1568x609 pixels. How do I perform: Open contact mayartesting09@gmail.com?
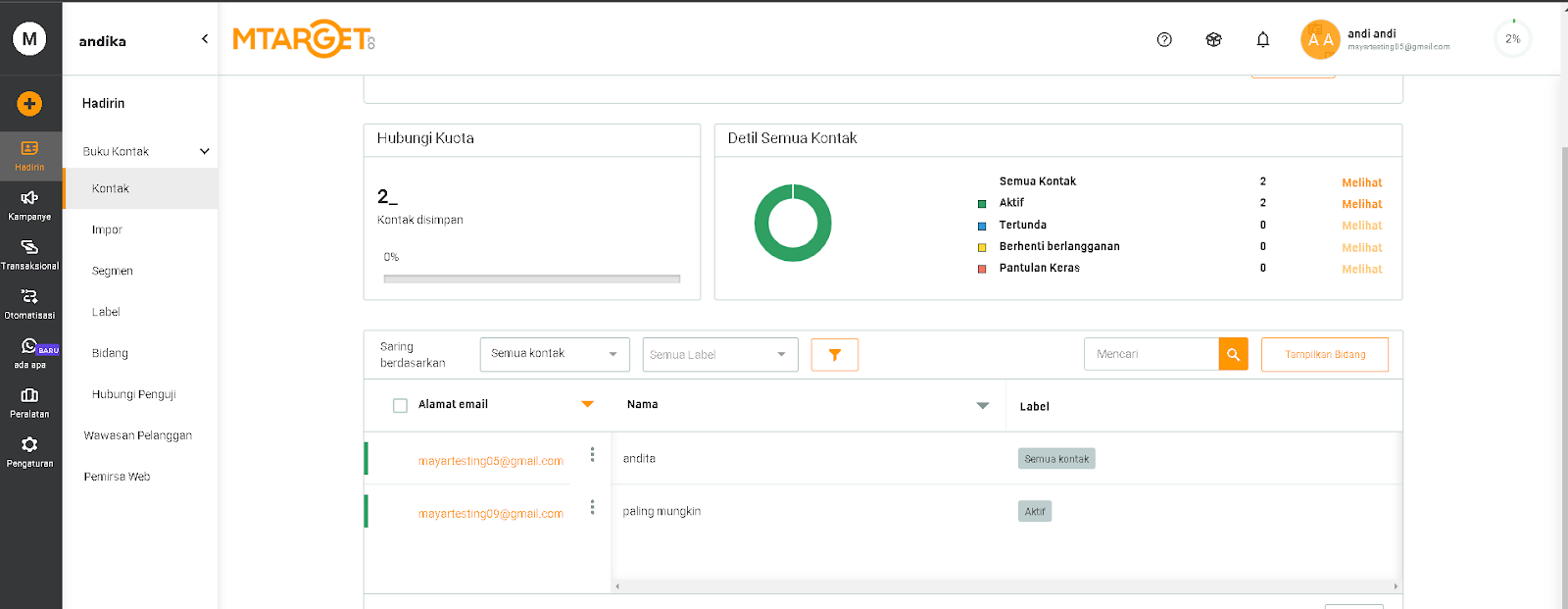[x=491, y=514]
